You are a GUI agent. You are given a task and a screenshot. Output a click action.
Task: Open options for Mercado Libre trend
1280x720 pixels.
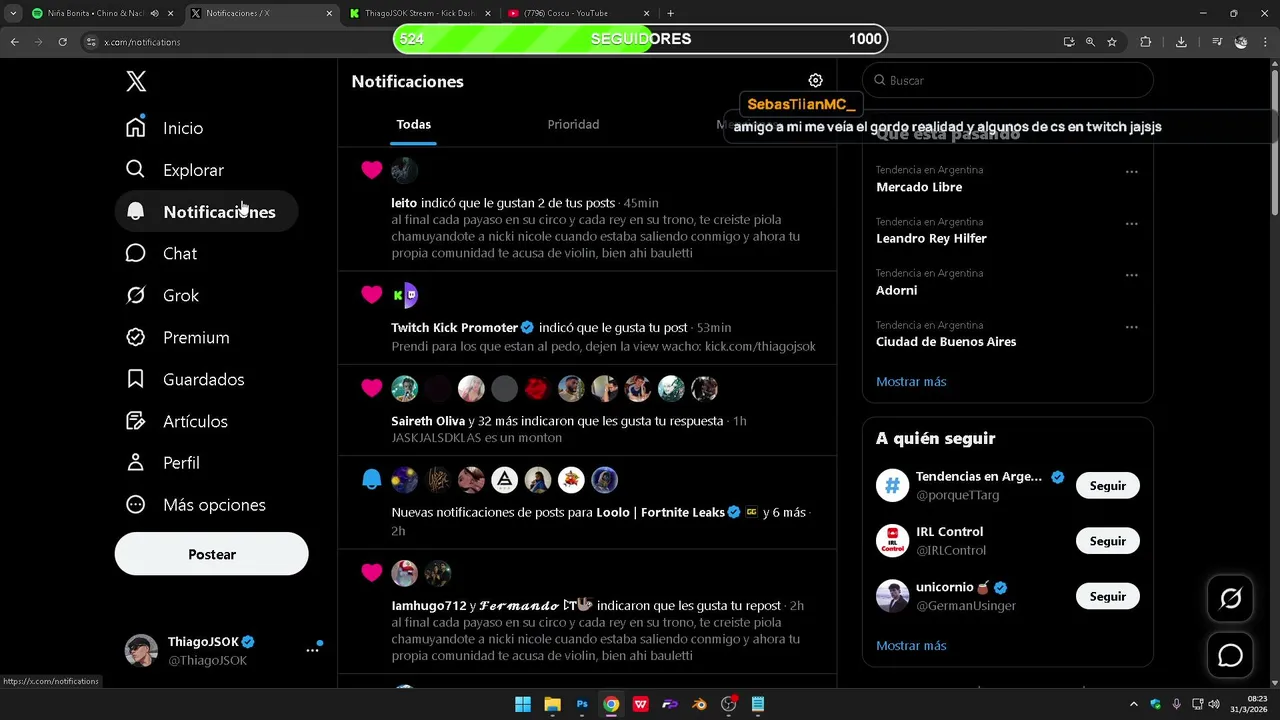(x=1132, y=172)
